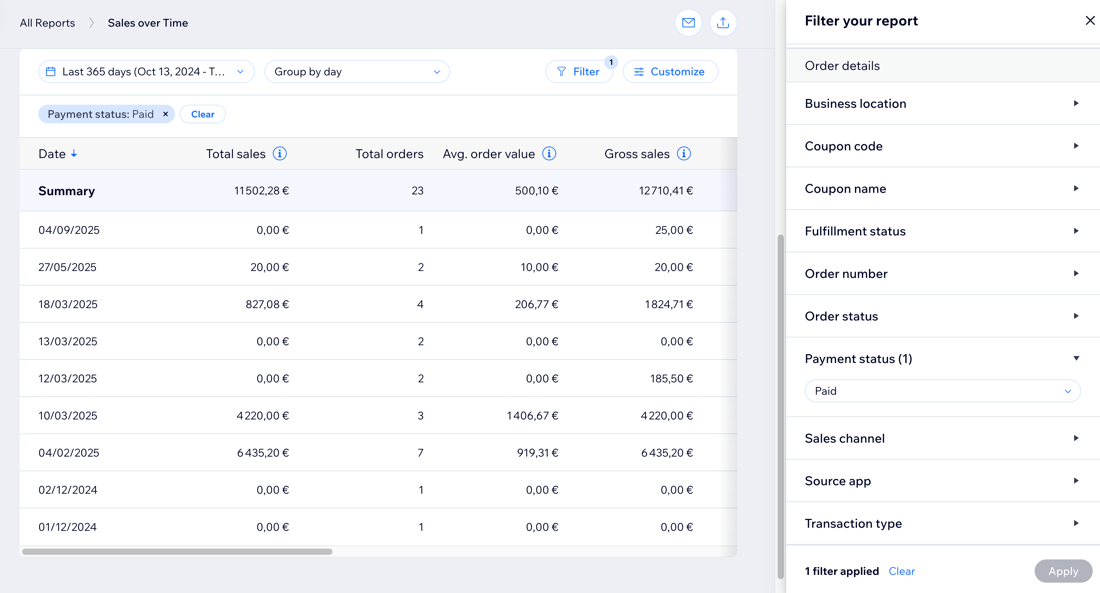Click Clear link in filter panel footer
Screen dimensions: 1100x593
[x=901, y=571]
